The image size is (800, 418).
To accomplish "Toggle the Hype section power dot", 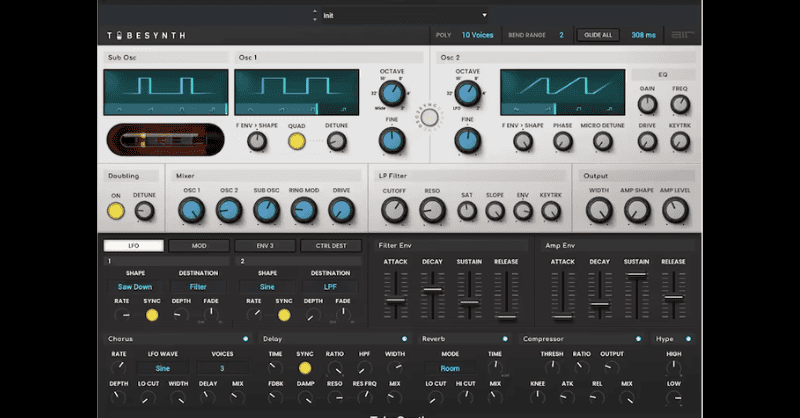I will pos(688,339).
